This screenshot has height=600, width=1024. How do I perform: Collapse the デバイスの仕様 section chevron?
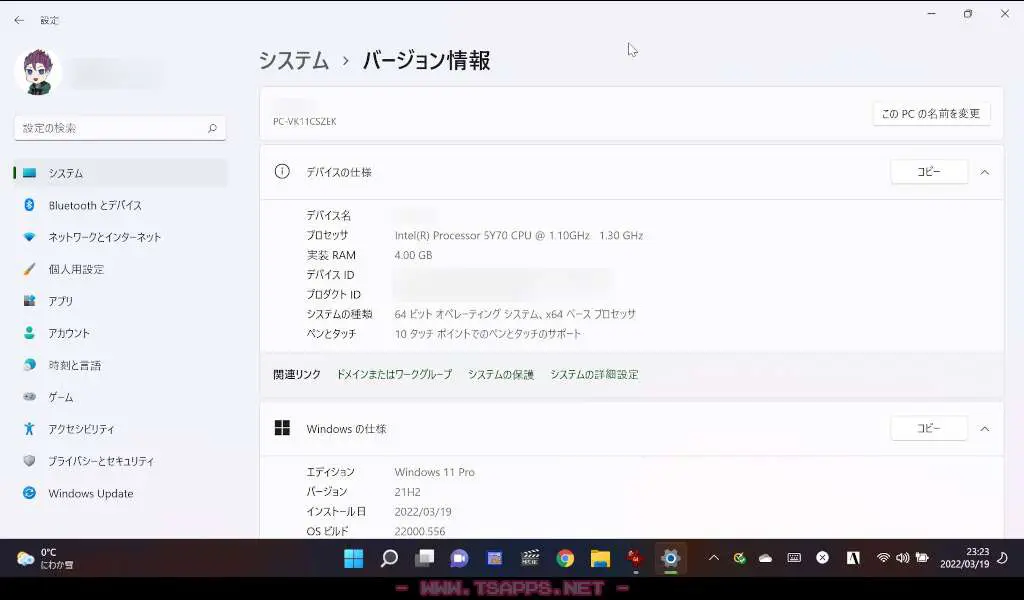(x=985, y=172)
